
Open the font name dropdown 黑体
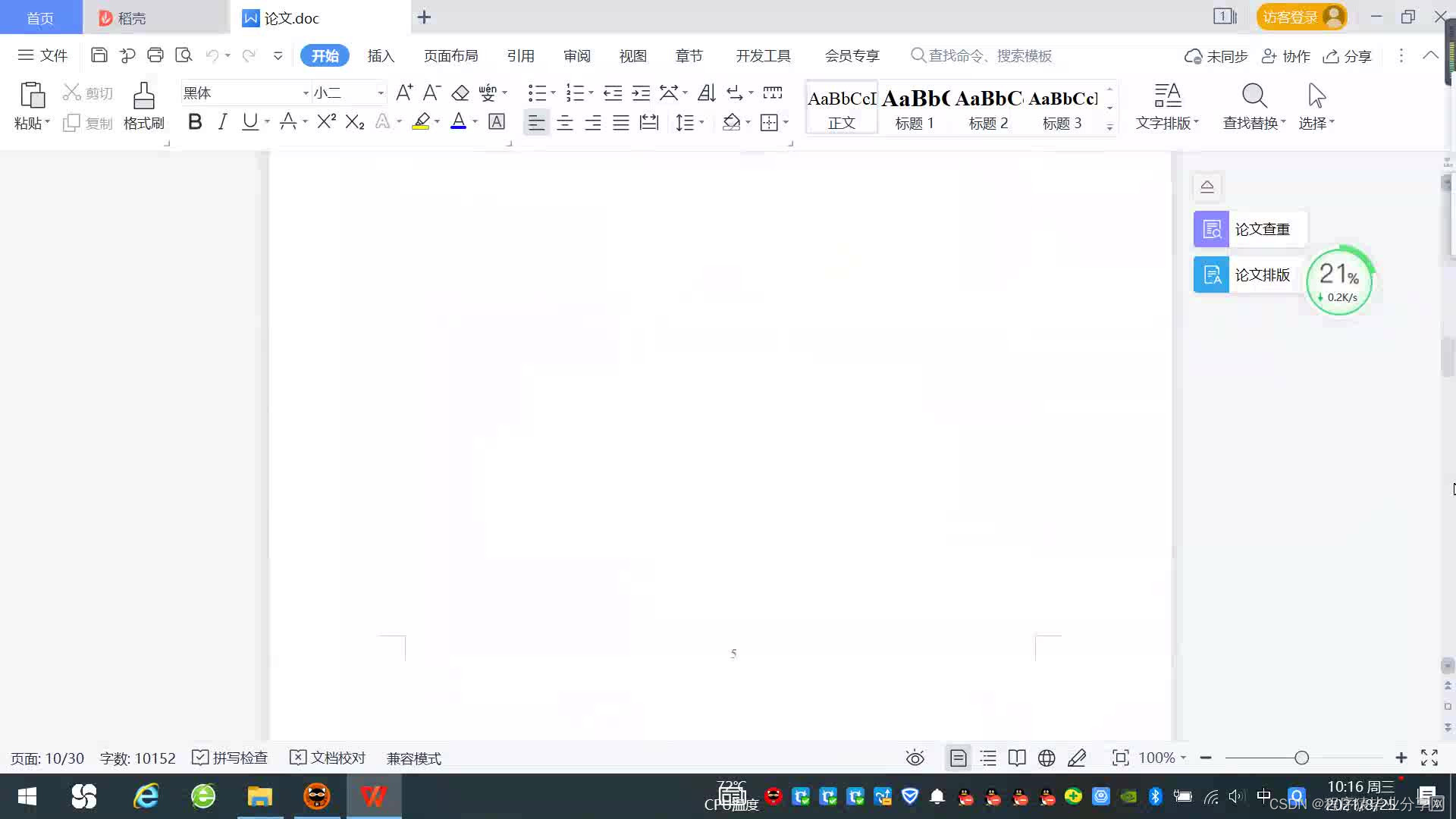(306, 93)
